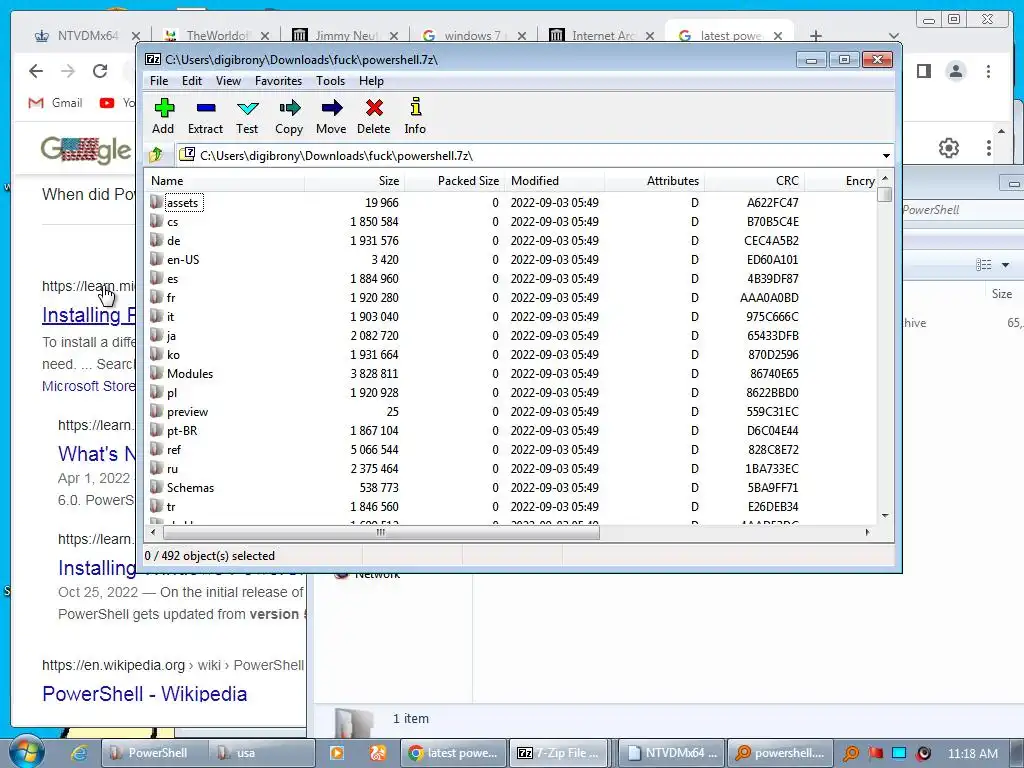1024x768 pixels.
Task: Open Chrome's tab search dropdown chevron
Action: click(x=894, y=36)
